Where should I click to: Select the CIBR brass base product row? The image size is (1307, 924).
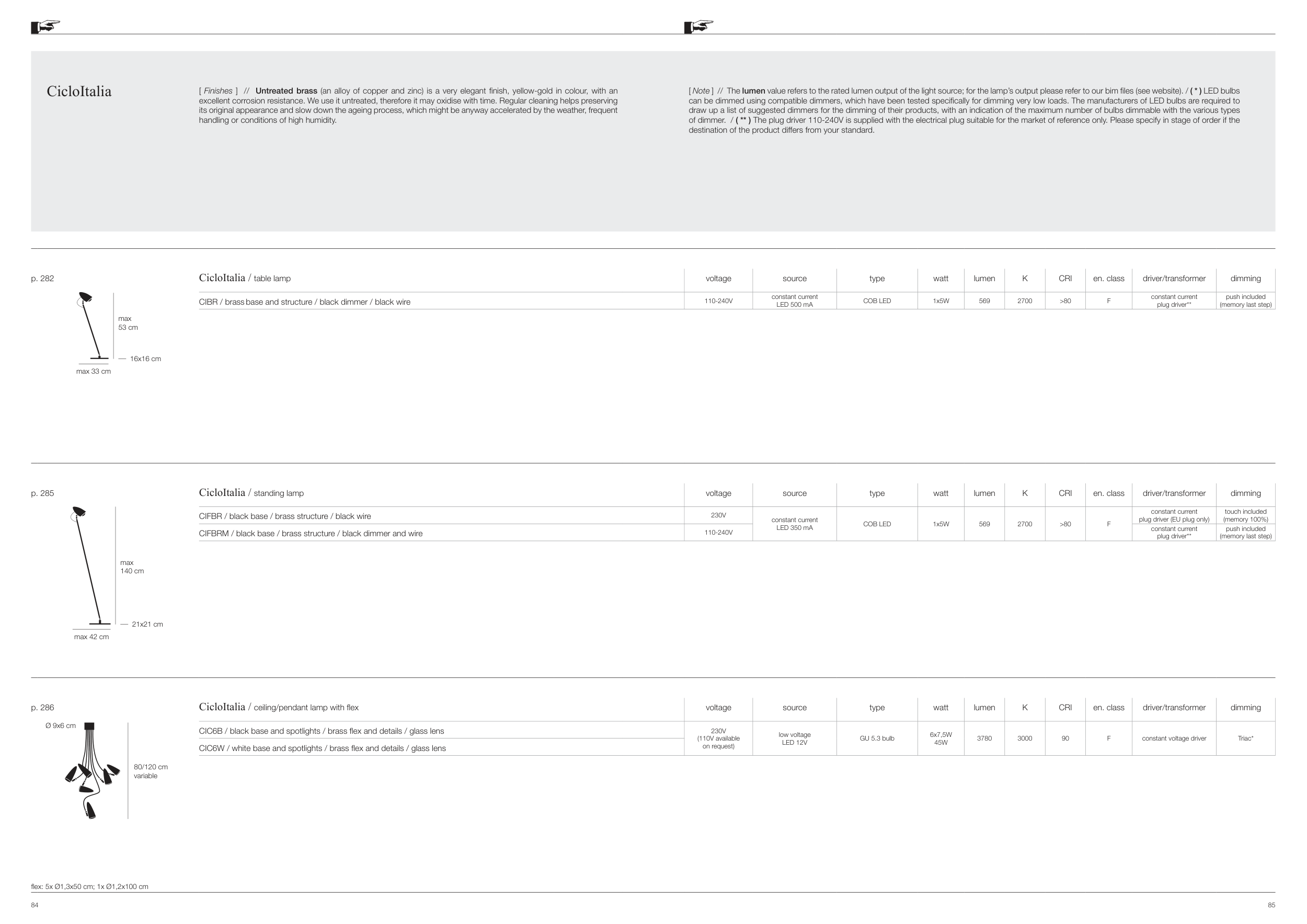(305, 302)
